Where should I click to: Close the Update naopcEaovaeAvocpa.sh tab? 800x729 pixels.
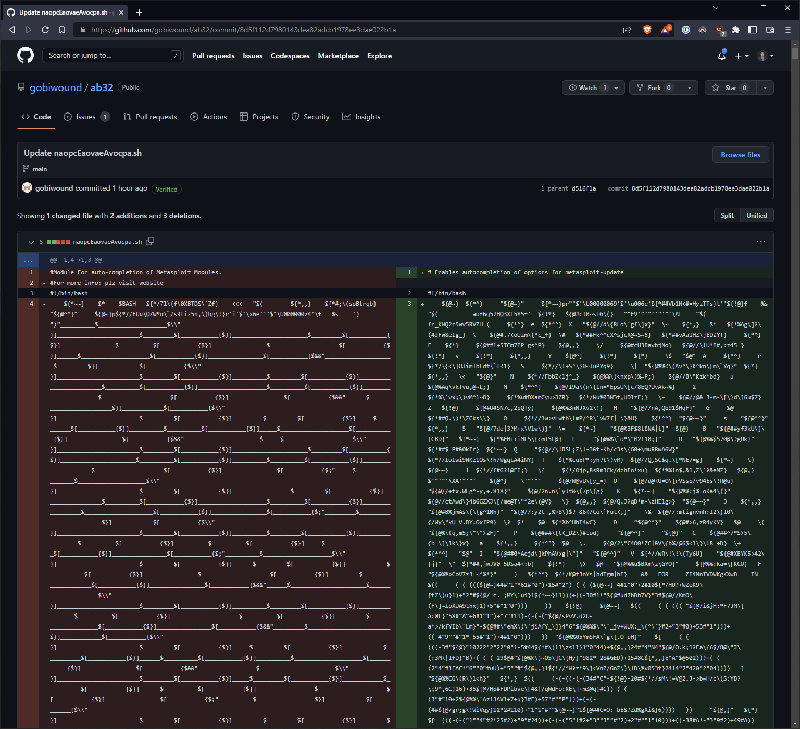121,12
